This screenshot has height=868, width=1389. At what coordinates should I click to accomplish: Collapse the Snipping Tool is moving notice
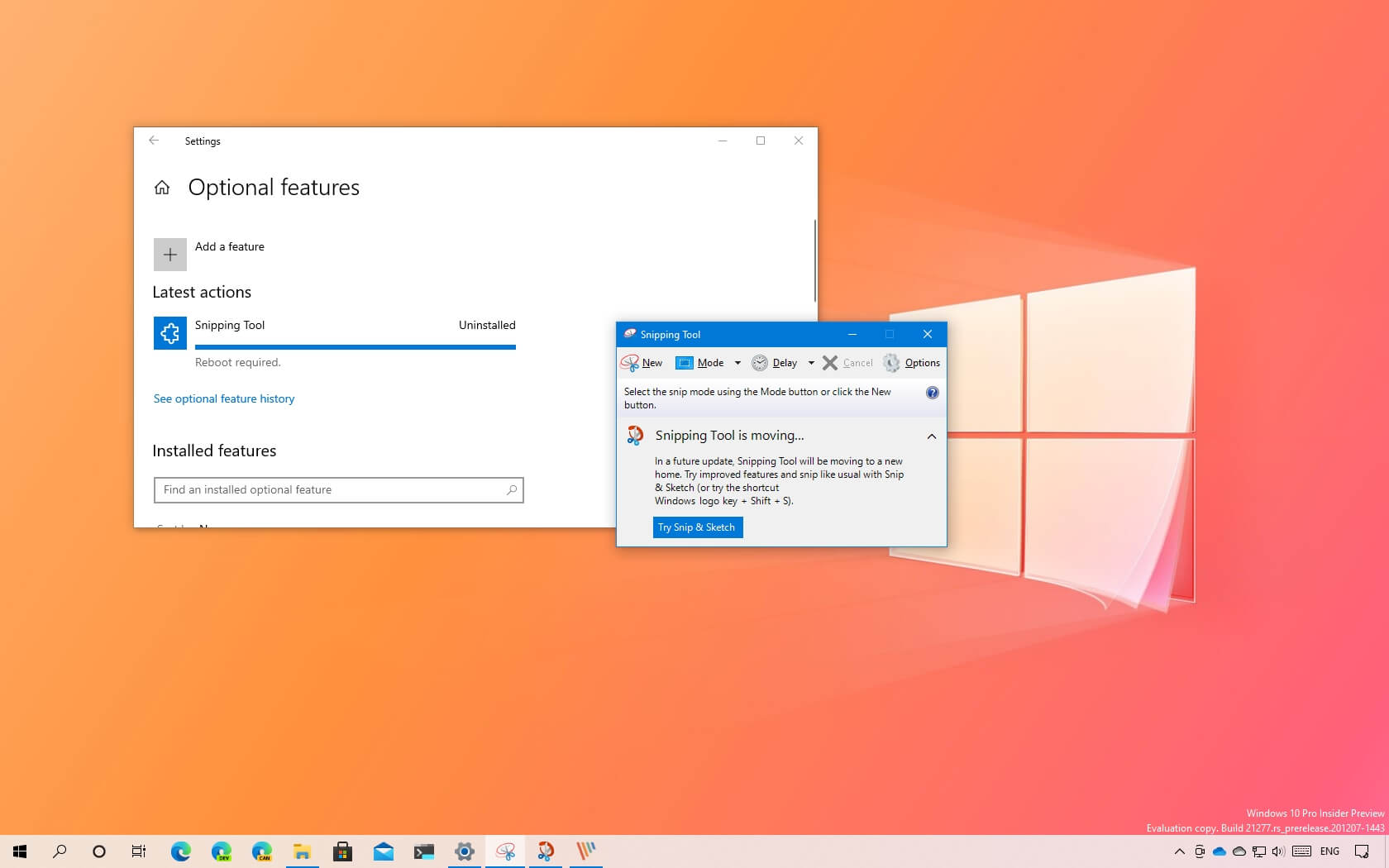[x=931, y=436]
